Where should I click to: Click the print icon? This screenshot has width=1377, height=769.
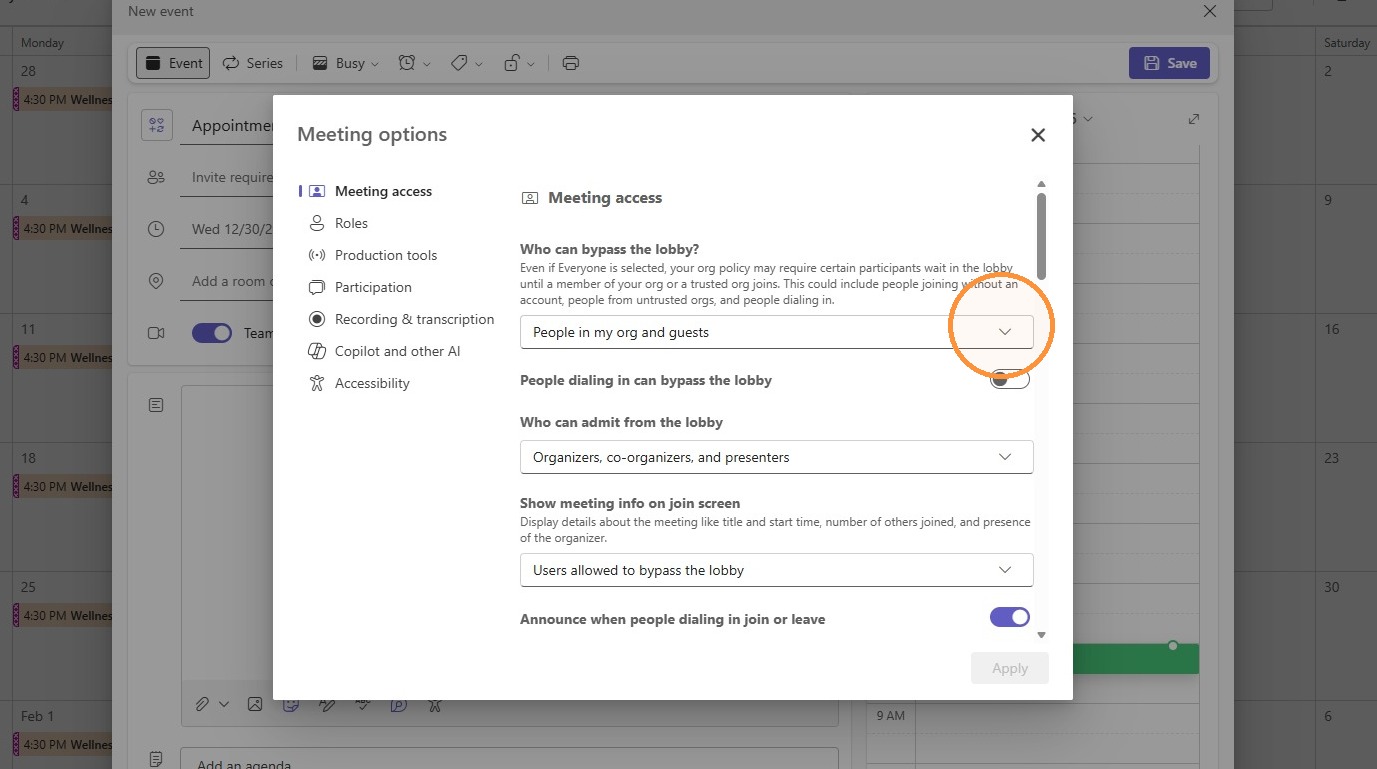571,63
